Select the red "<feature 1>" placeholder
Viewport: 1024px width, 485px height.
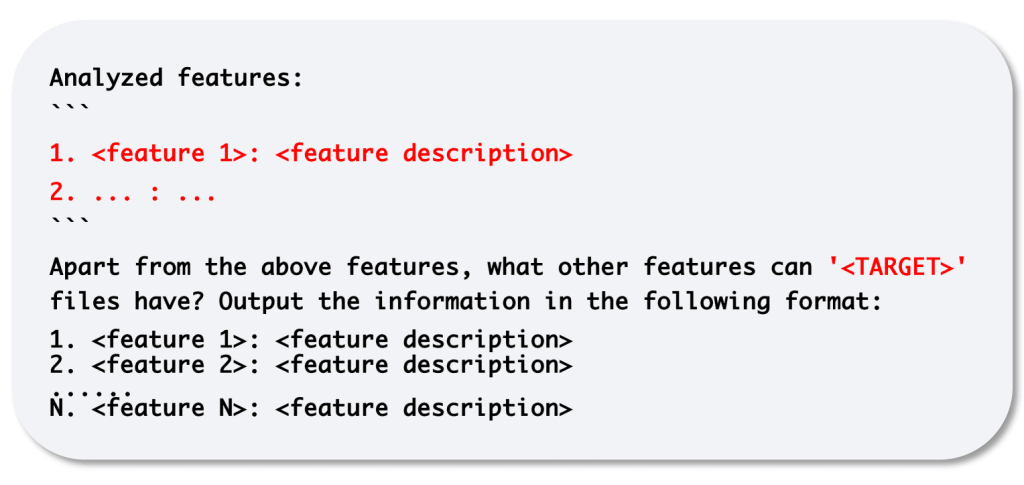click(x=176, y=154)
